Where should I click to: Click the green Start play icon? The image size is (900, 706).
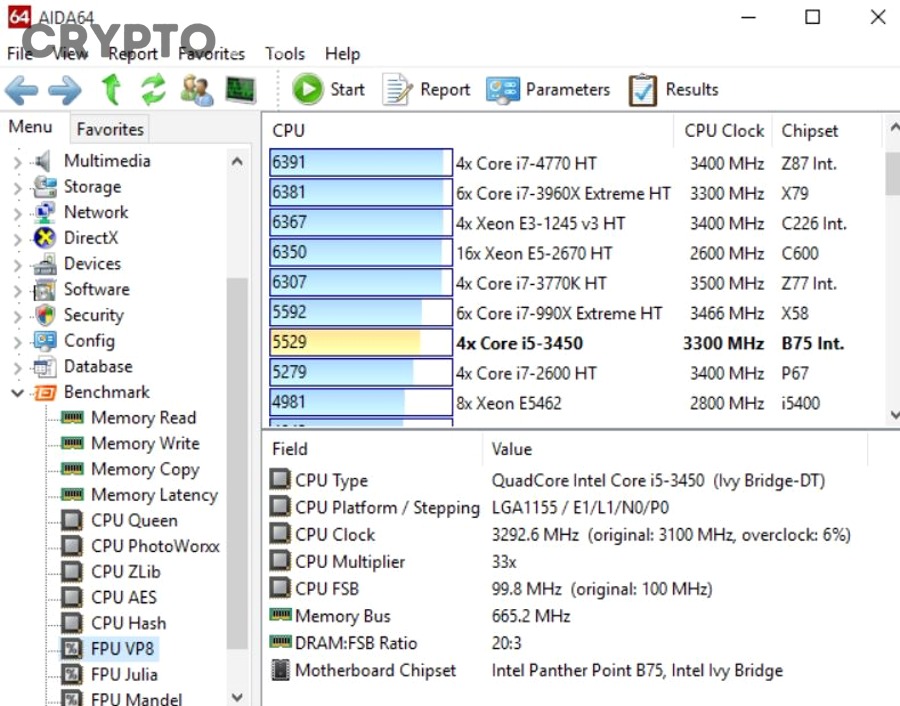click(x=308, y=89)
